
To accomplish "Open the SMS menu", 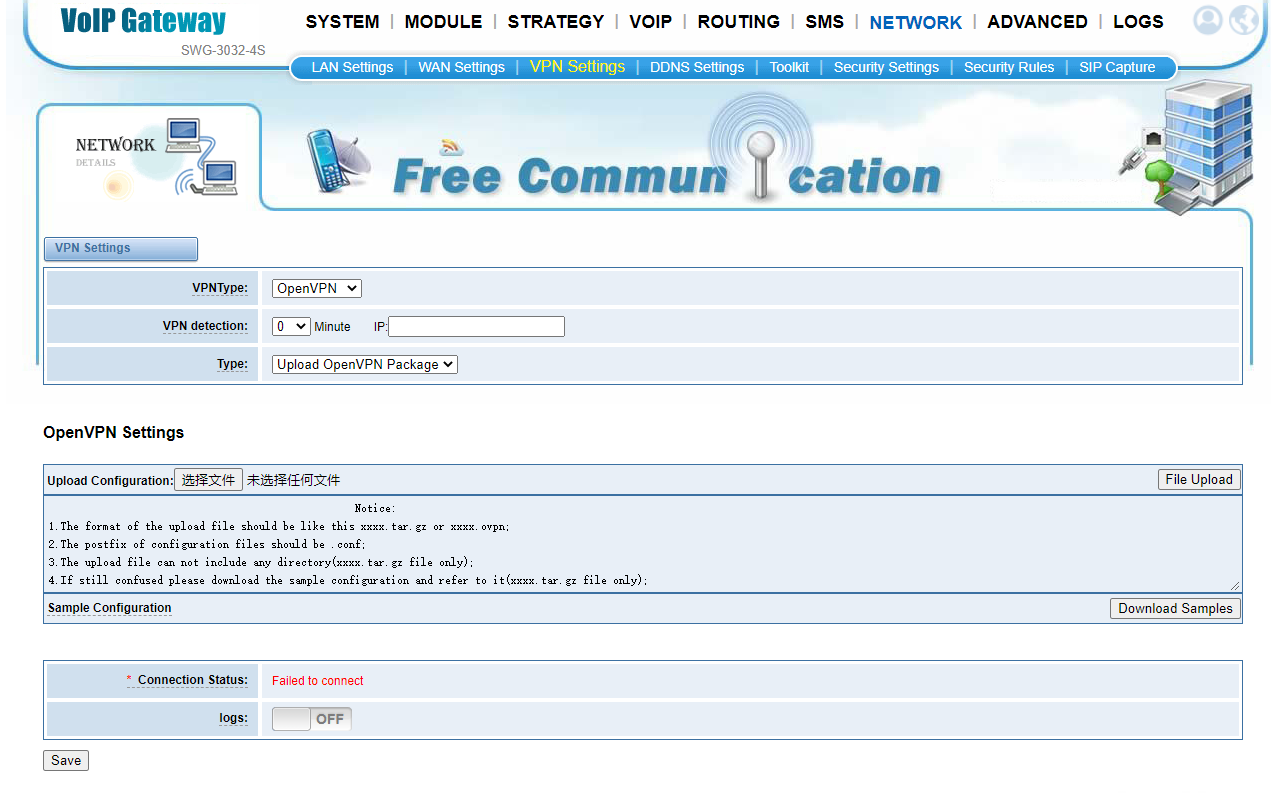I will tap(825, 21).
